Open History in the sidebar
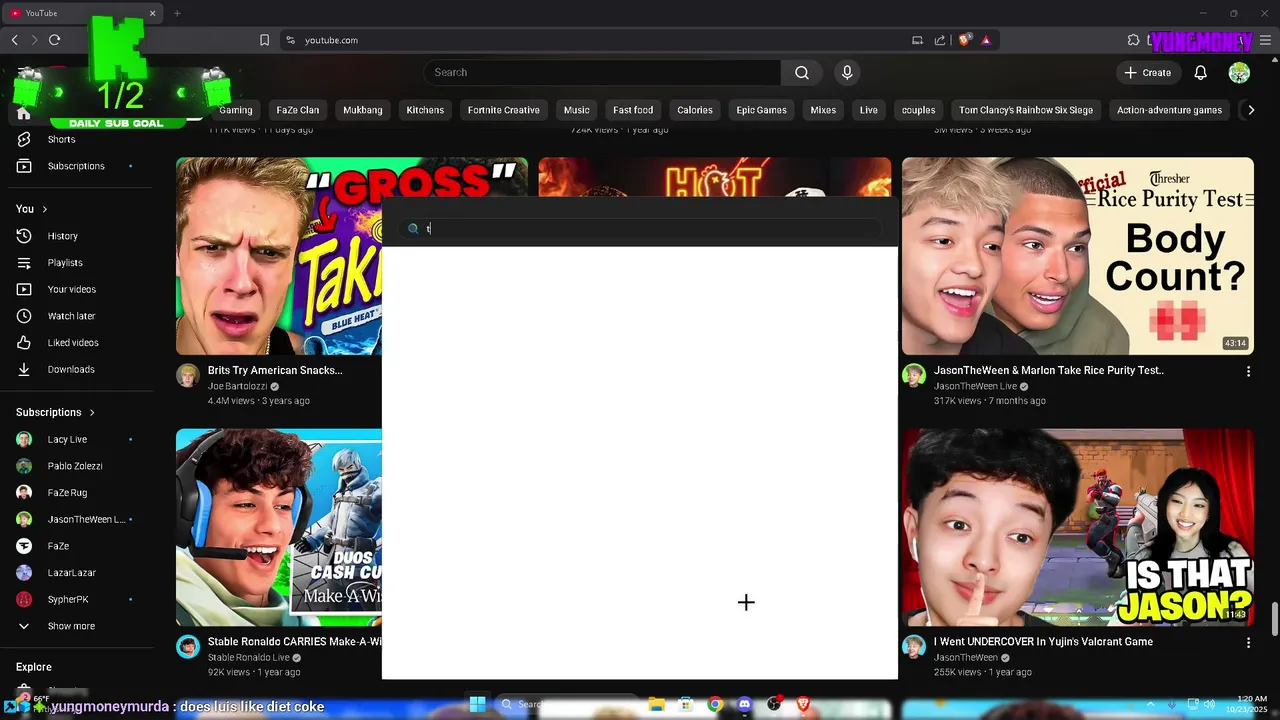The image size is (1280, 720). coord(62,236)
